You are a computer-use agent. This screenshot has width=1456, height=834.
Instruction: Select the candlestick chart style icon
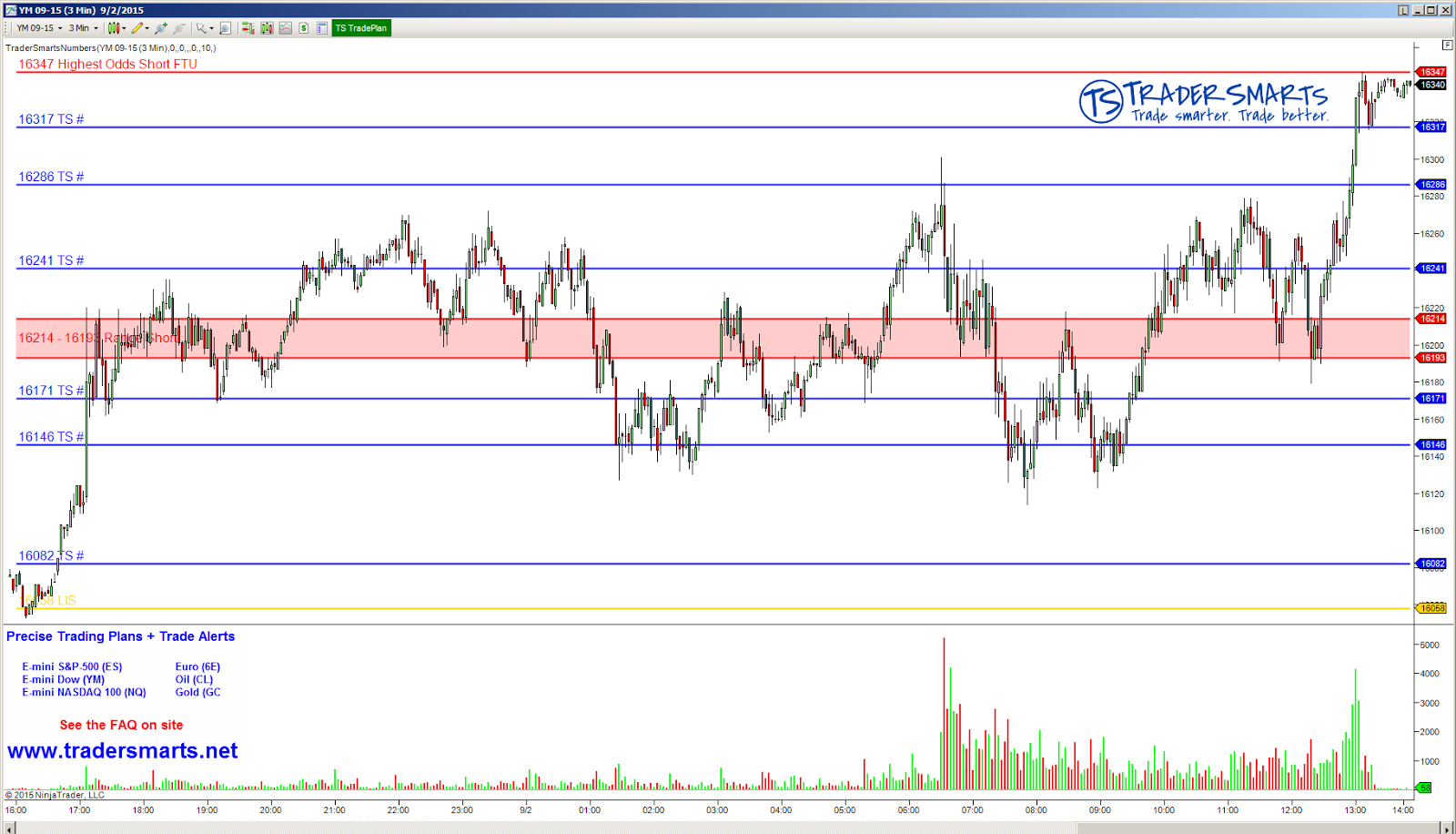[x=113, y=27]
